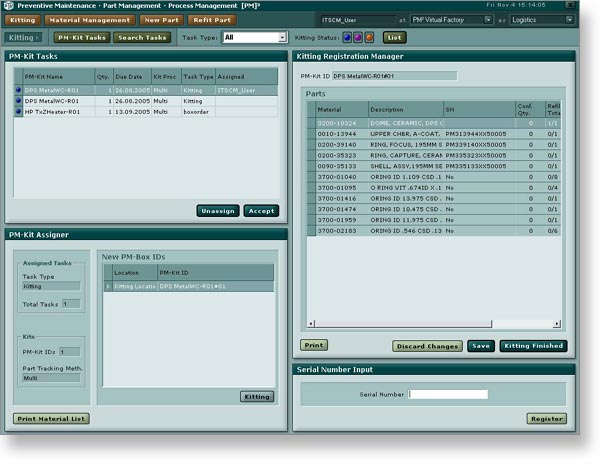The width and height of the screenshot is (610, 465).
Task: Click the blue kitting status indicator
Action: coord(348,37)
